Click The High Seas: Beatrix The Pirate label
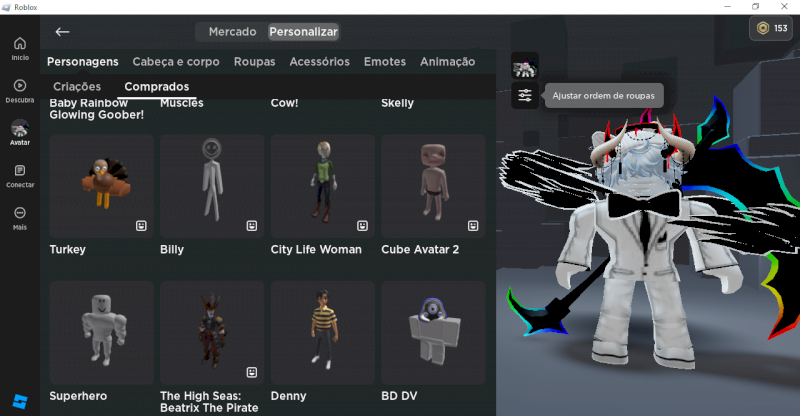 point(209,402)
